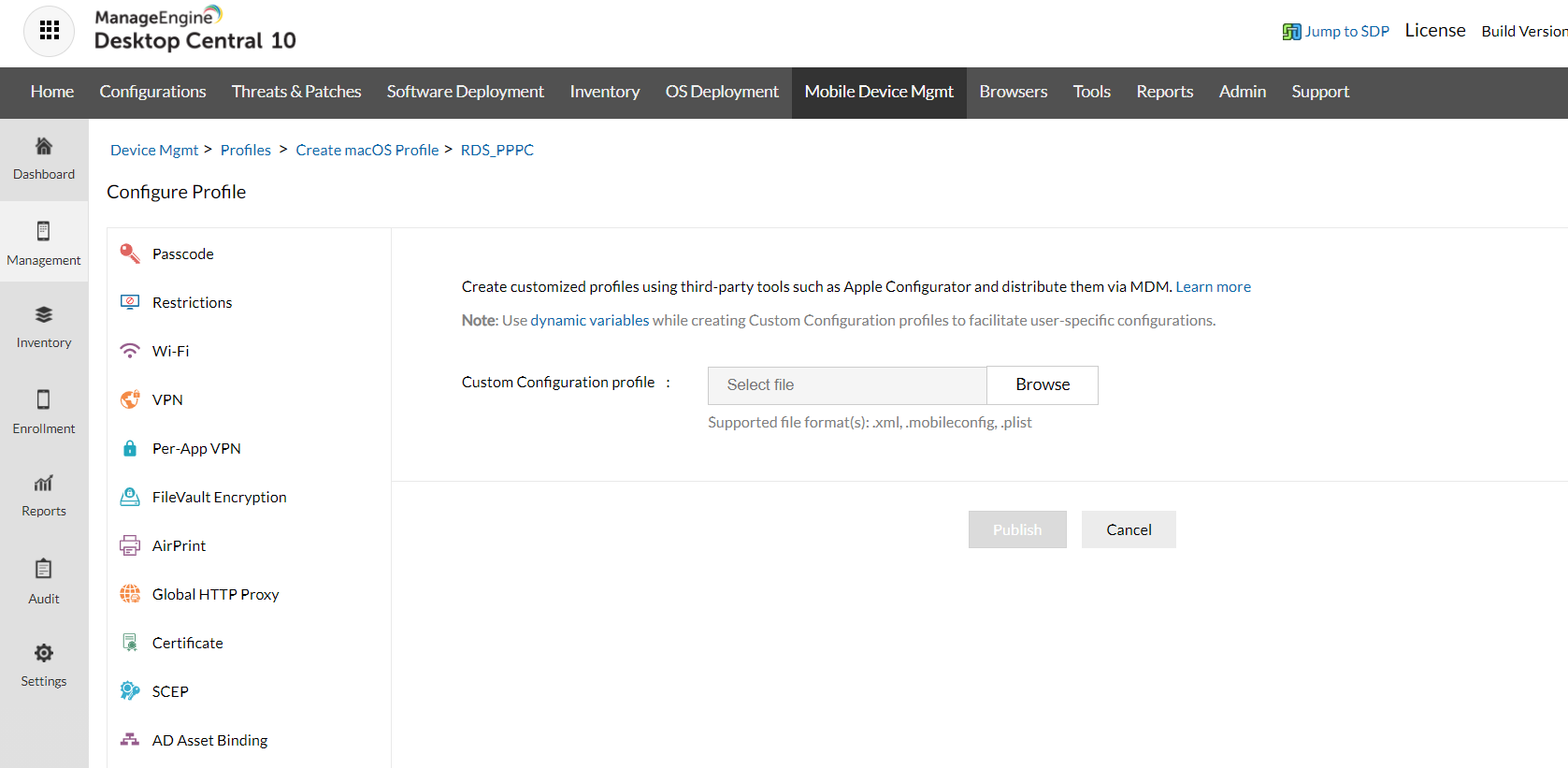Open the apps grid launcher icon
This screenshot has height=768, width=1568.
tap(50, 31)
